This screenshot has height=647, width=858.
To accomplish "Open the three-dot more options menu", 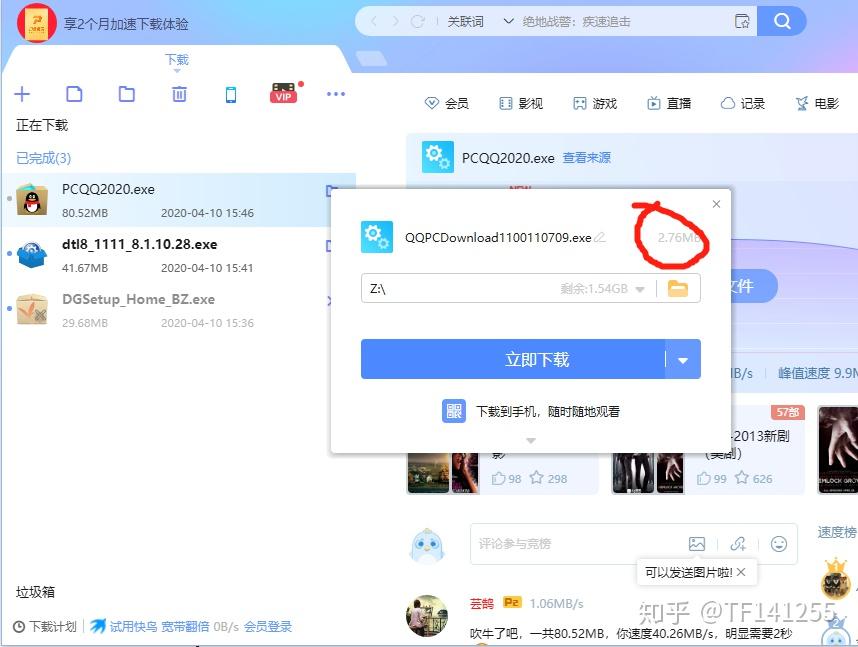I will coord(335,94).
